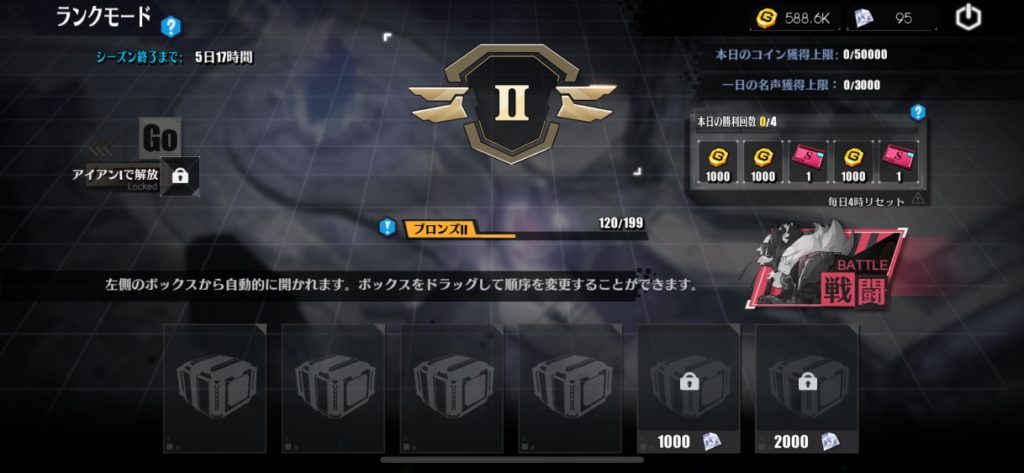Select the first empty reward box slot
The width and height of the screenshot is (1024, 473).
tap(215, 388)
